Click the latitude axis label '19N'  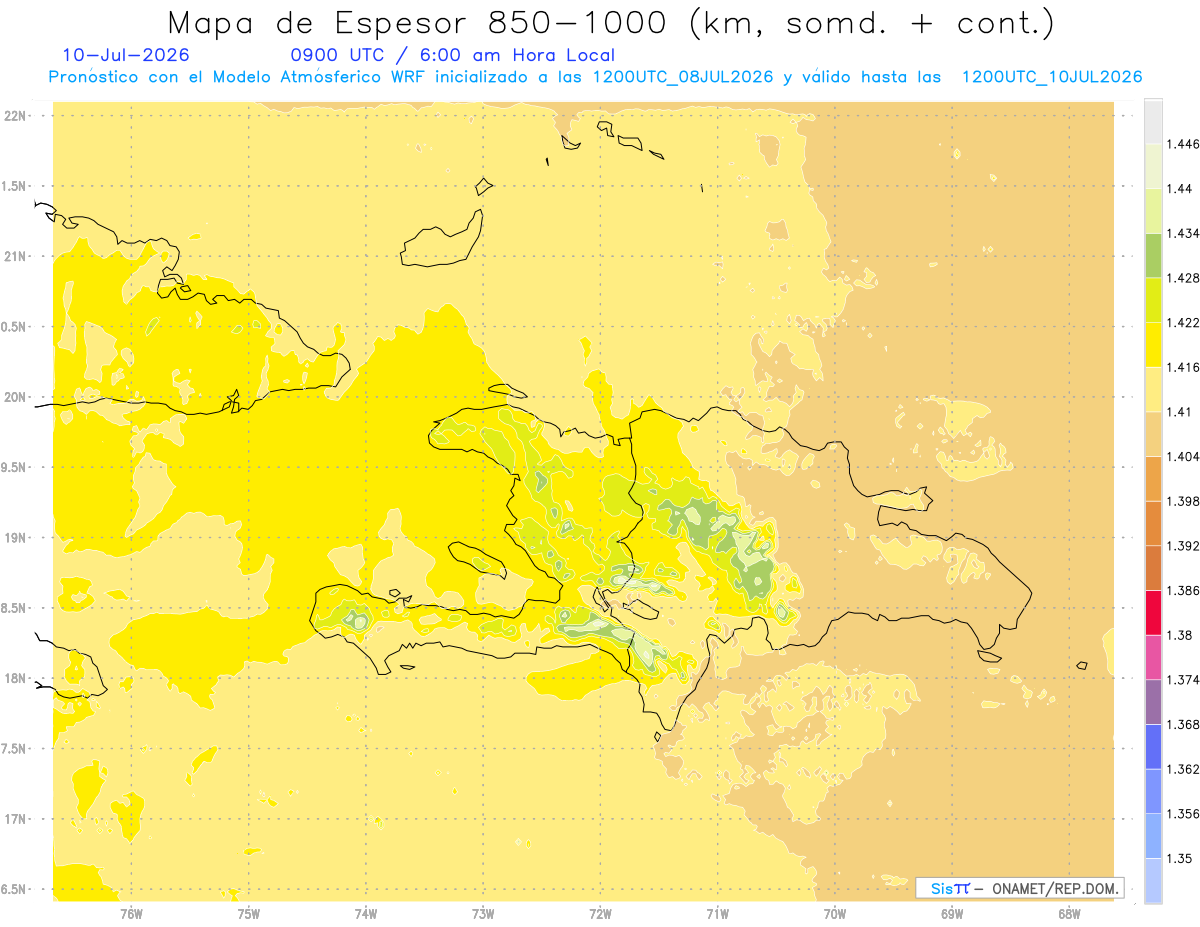(x=16, y=538)
